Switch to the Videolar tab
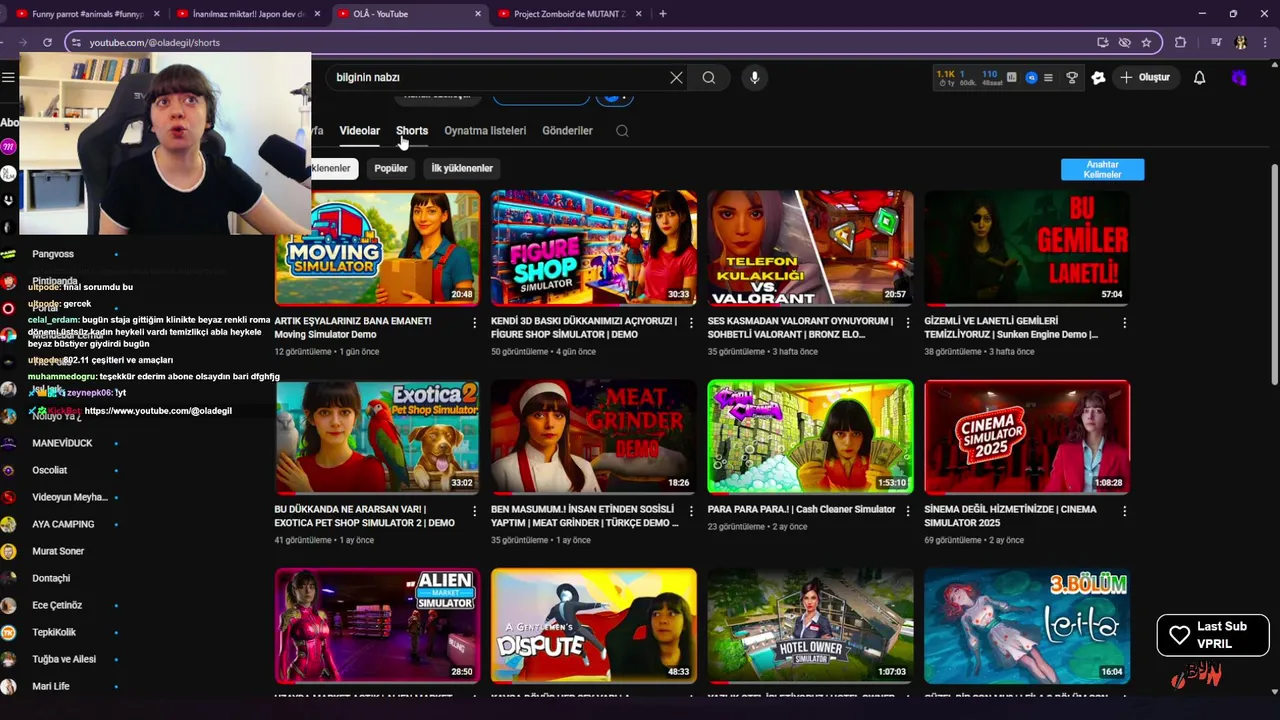The height and width of the screenshot is (720, 1280). (x=359, y=131)
